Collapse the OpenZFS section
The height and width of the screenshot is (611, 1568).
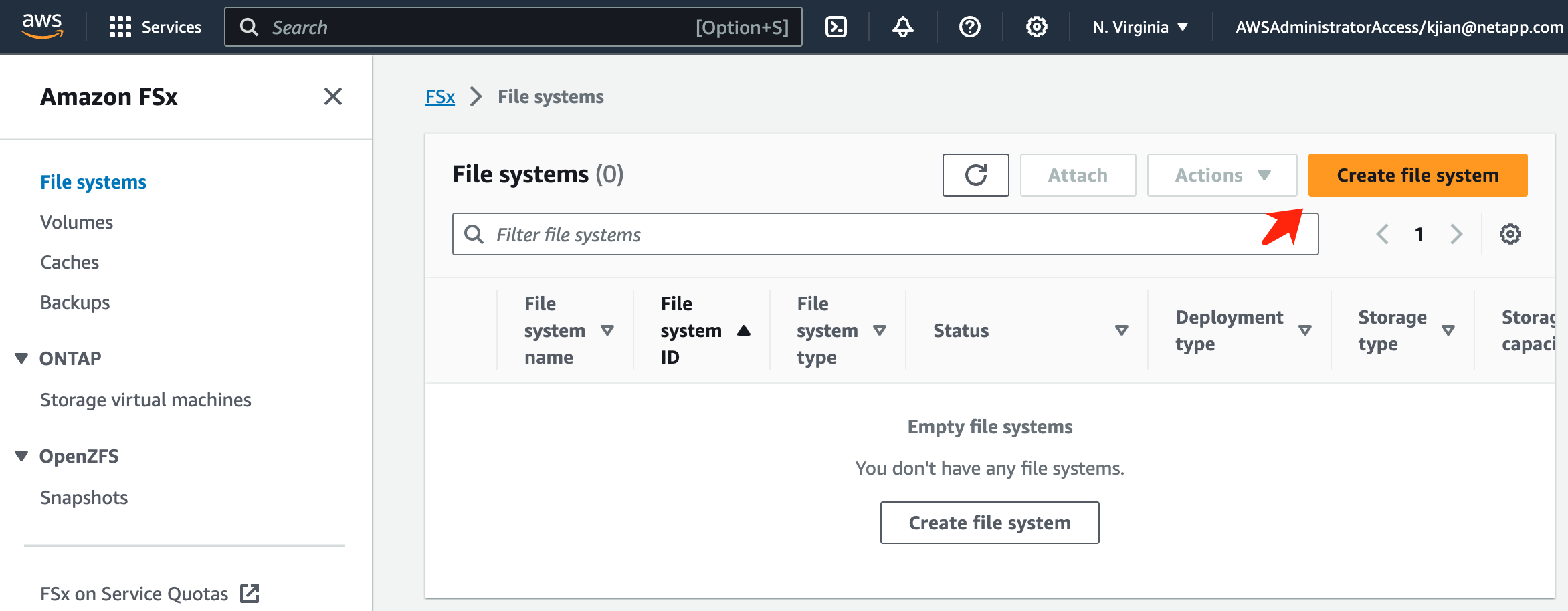click(x=21, y=456)
